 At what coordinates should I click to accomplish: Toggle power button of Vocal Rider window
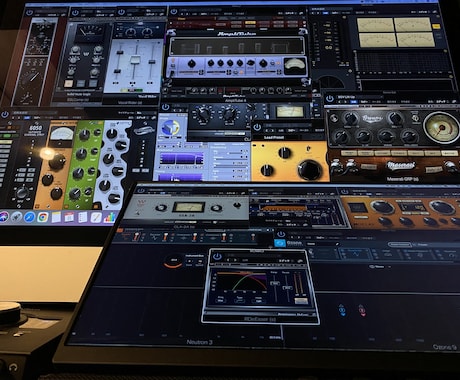click(121, 12)
